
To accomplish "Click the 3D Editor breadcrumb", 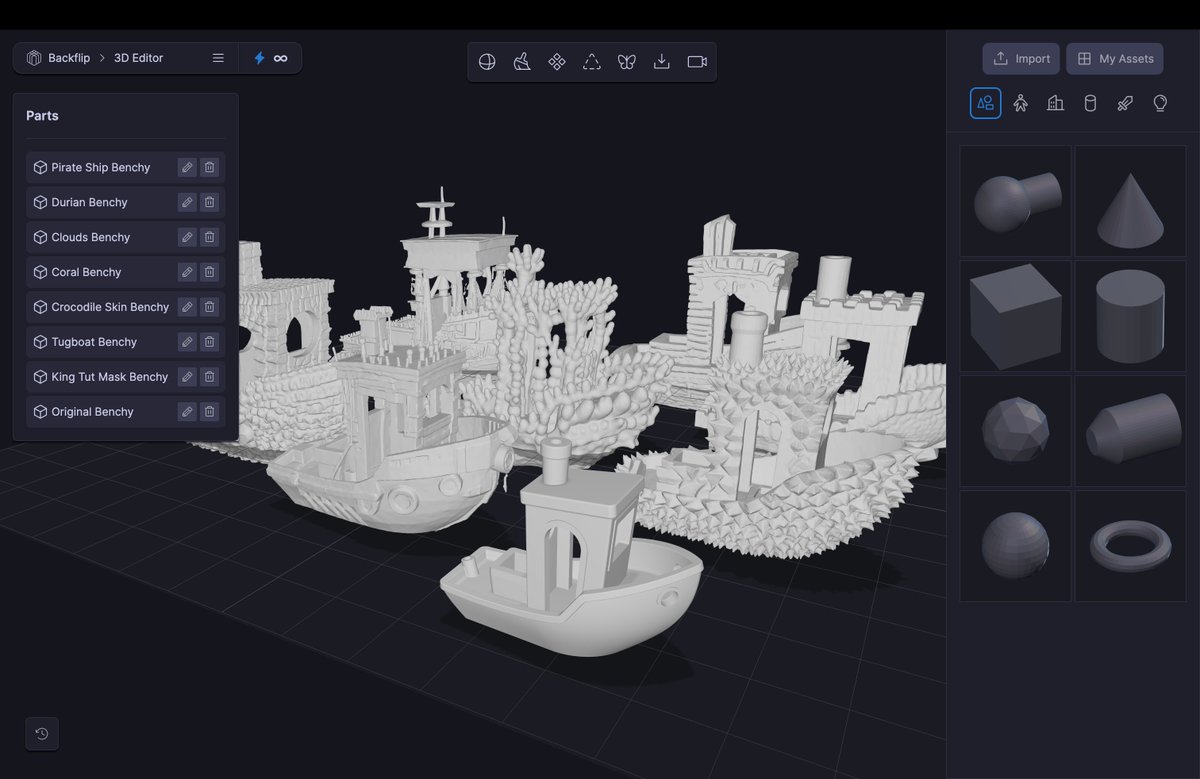I will pyautogui.click(x=138, y=58).
